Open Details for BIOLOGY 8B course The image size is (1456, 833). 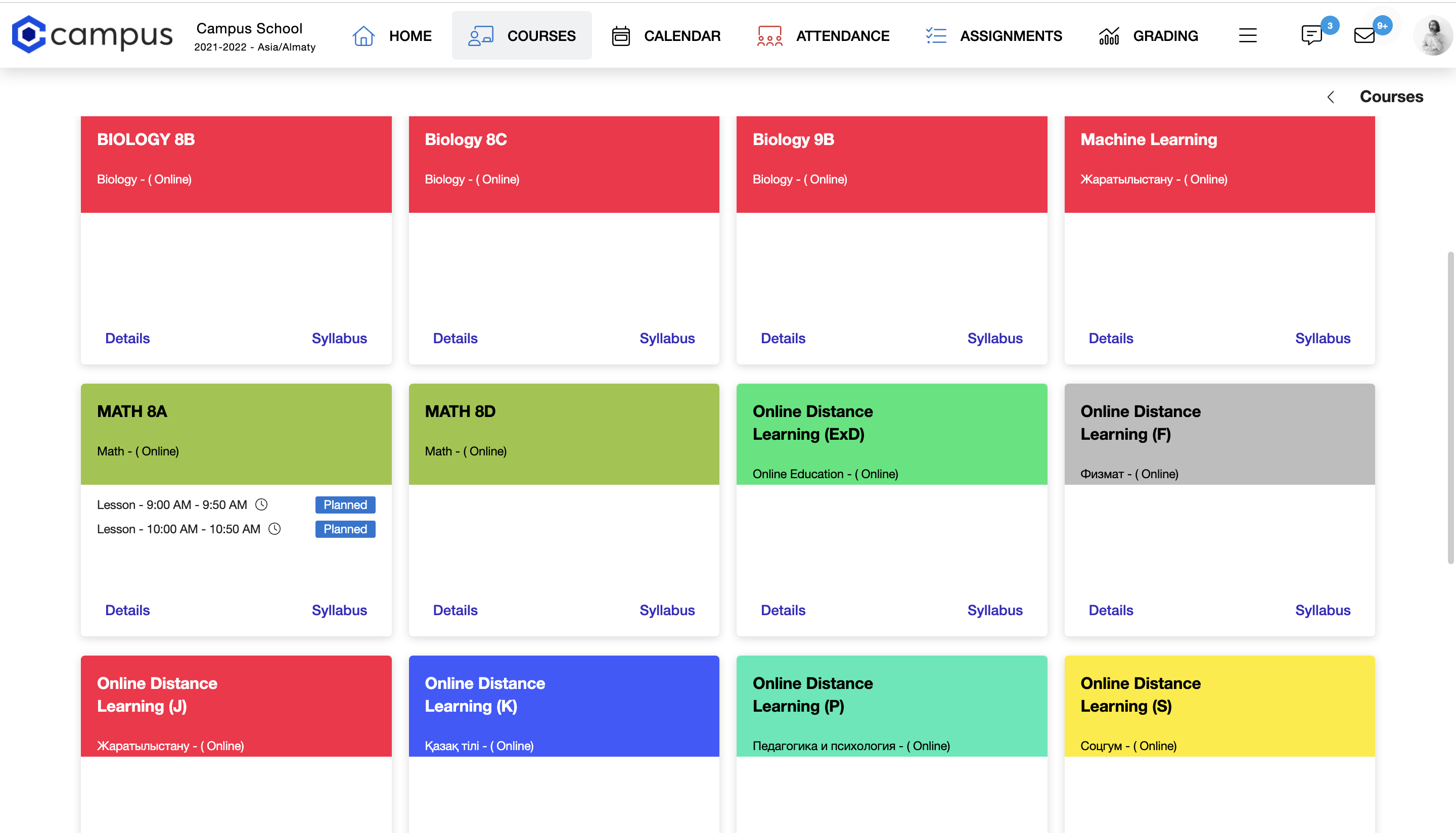(127, 338)
